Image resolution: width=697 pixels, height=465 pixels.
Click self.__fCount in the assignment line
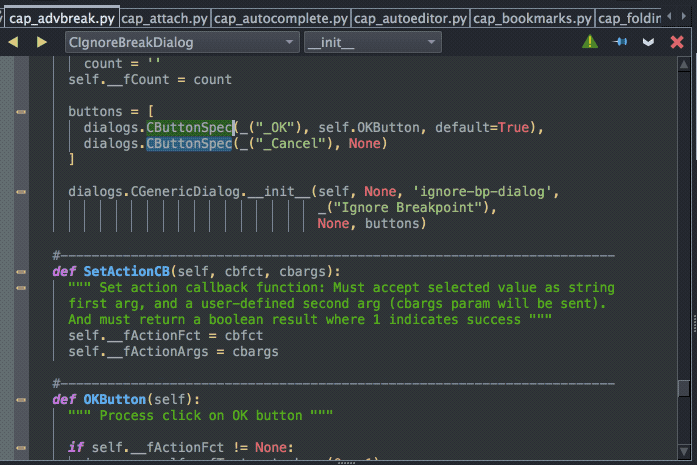(x=119, y=80)
